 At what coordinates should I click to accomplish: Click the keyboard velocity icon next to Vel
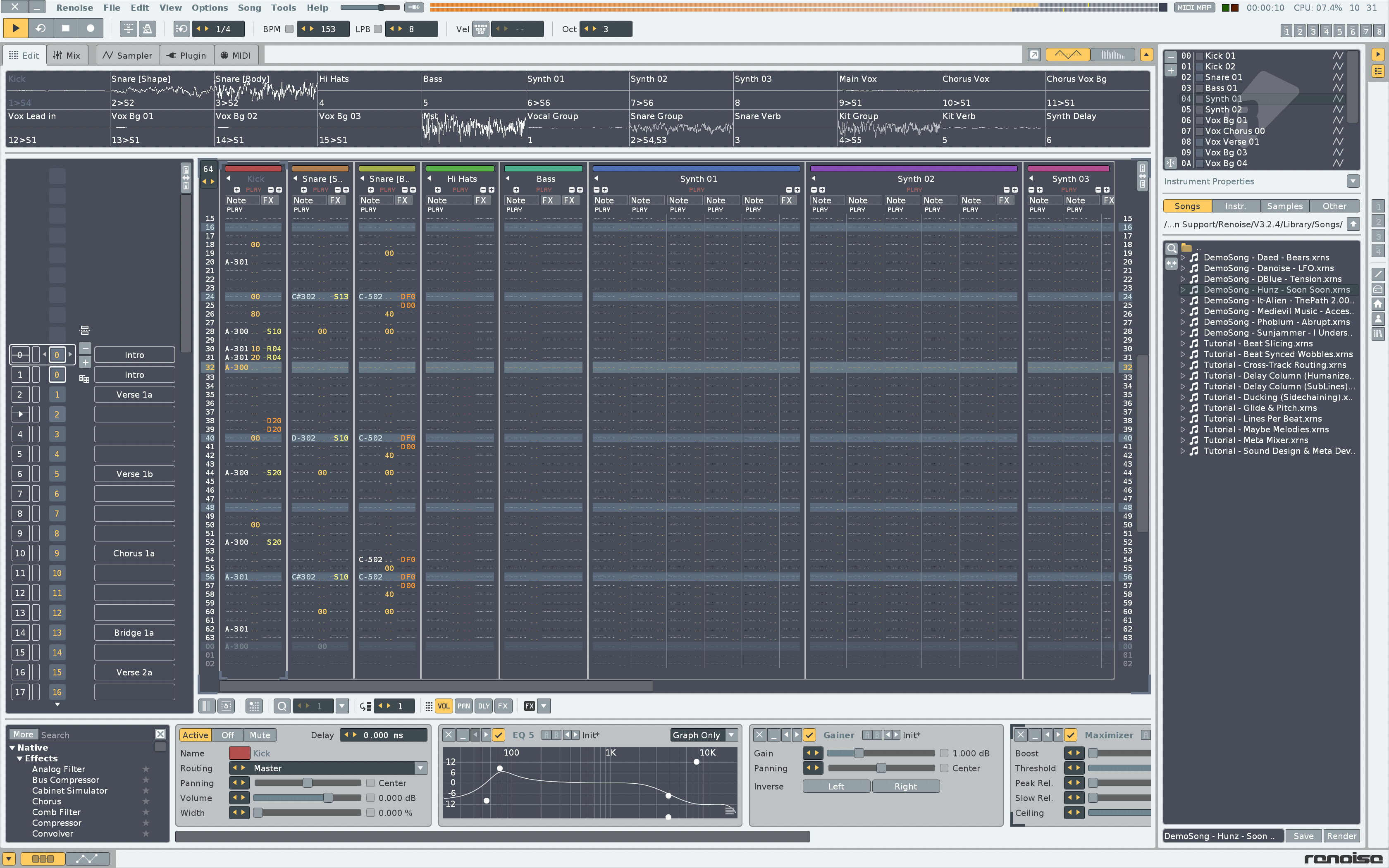[481, 29]
